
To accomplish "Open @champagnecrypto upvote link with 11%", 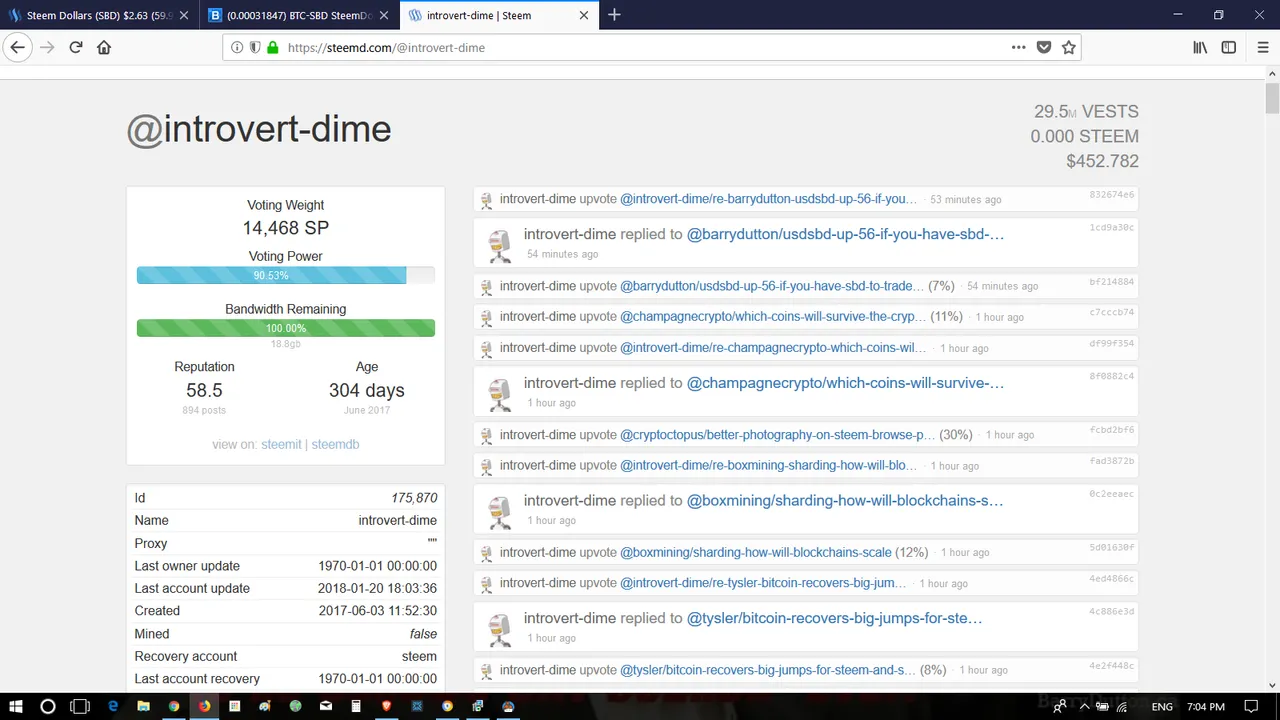I will 773,316.
